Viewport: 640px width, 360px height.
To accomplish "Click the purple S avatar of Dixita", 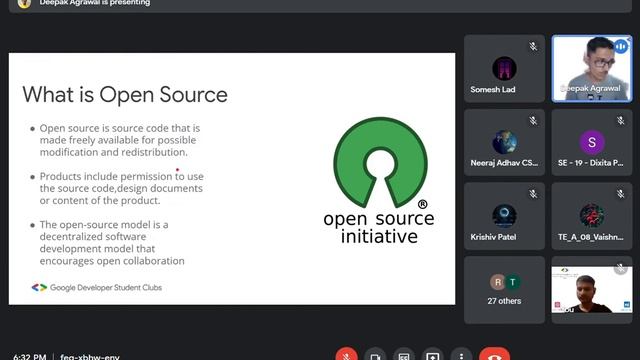I will [x=592, y=142].
